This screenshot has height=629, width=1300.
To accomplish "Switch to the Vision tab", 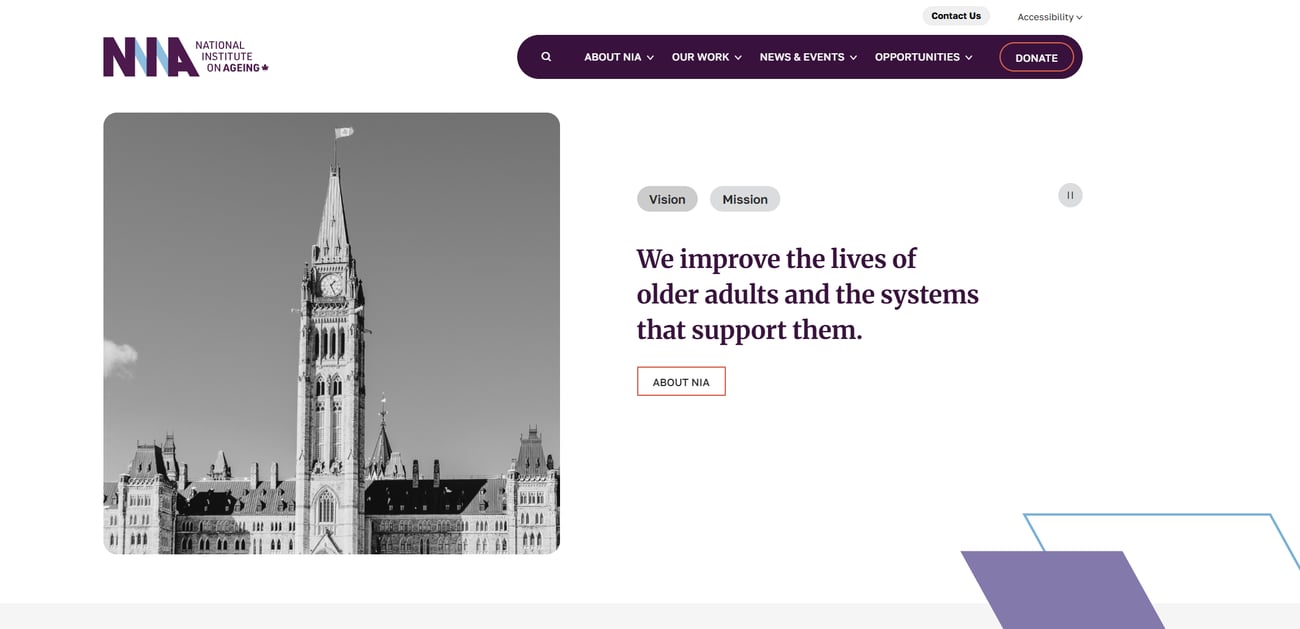I will click(667, 199).
